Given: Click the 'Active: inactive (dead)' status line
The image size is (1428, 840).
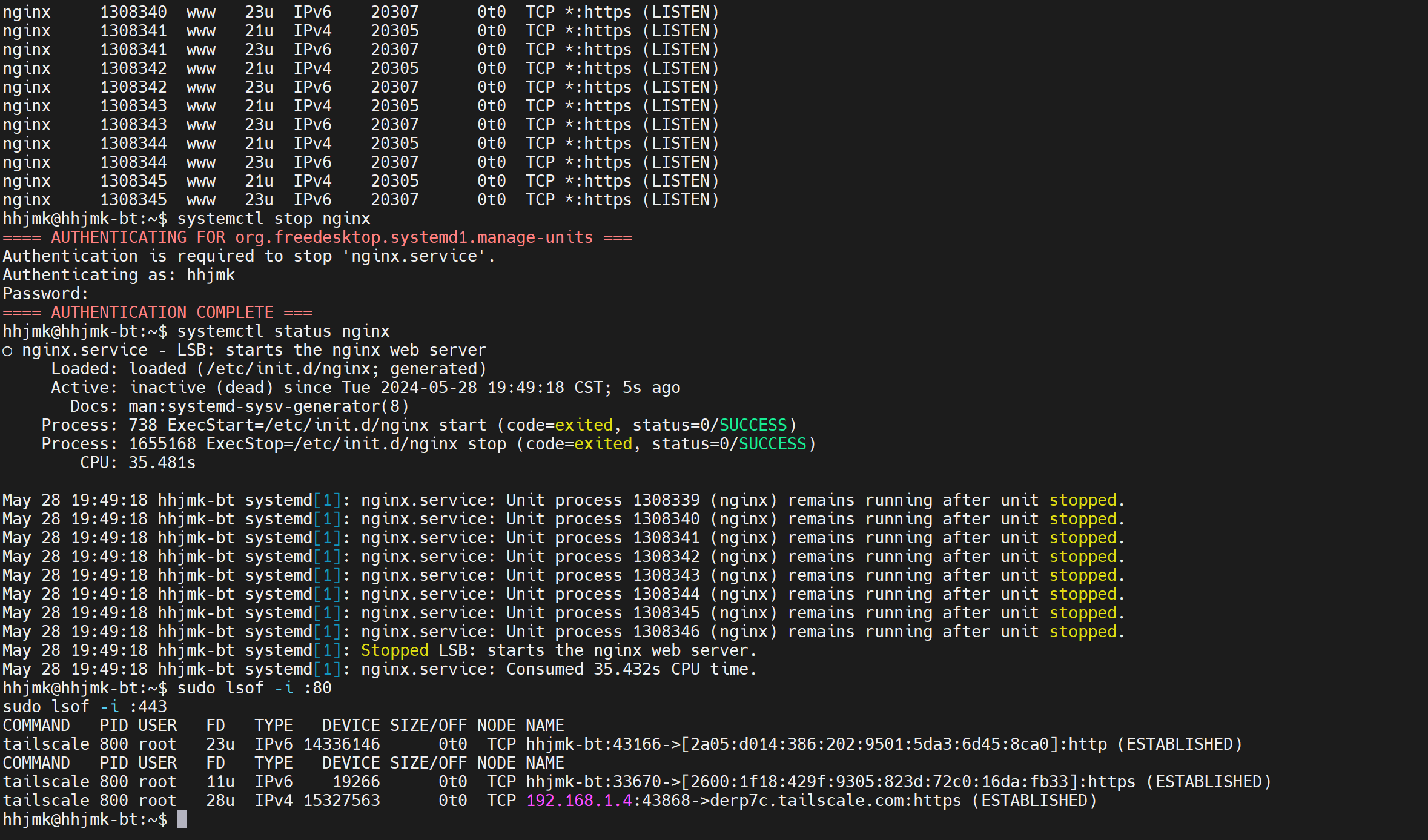Looking at the screenshot, I should click(x=366, y=388).
